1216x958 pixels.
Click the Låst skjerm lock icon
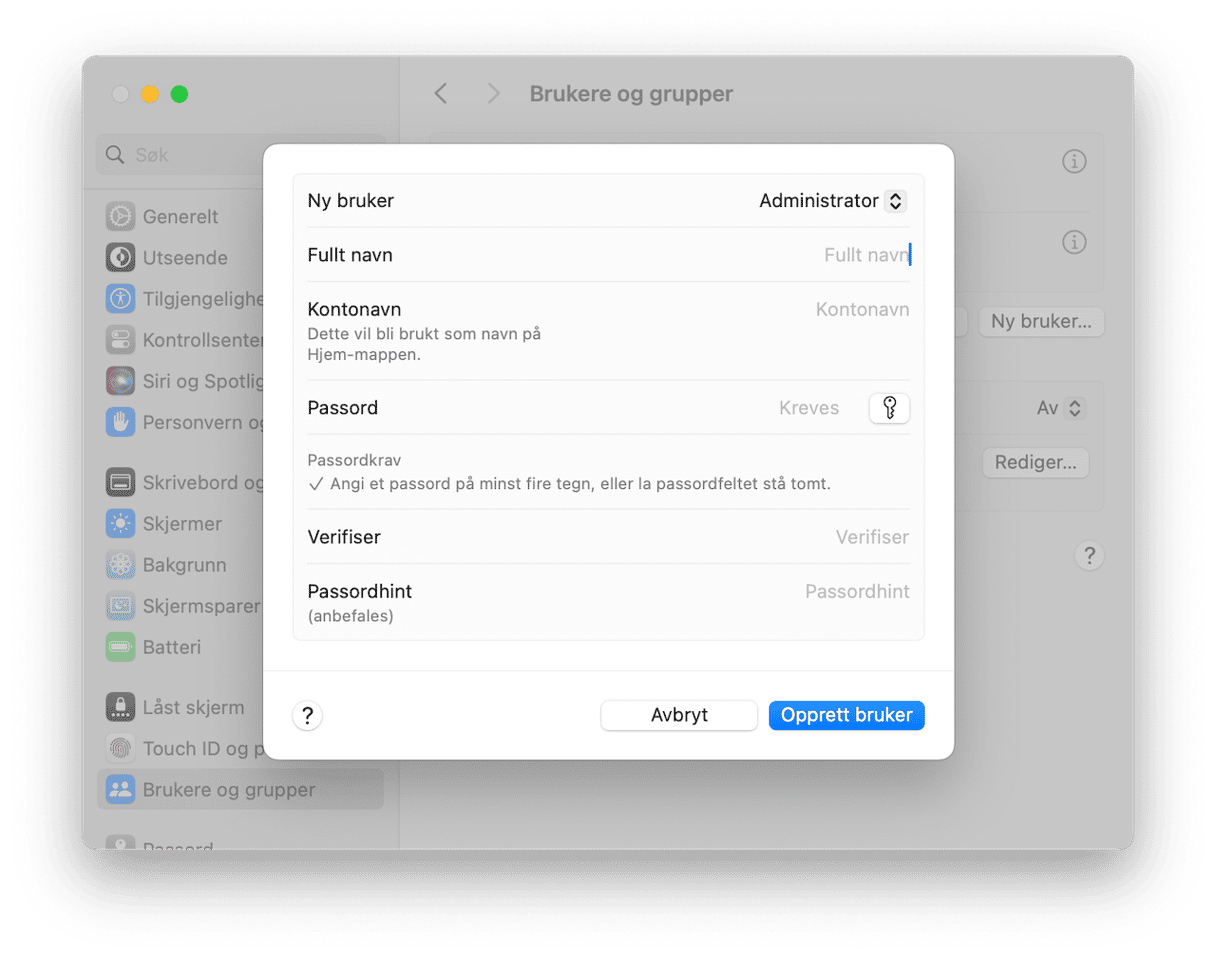[120, 708]
